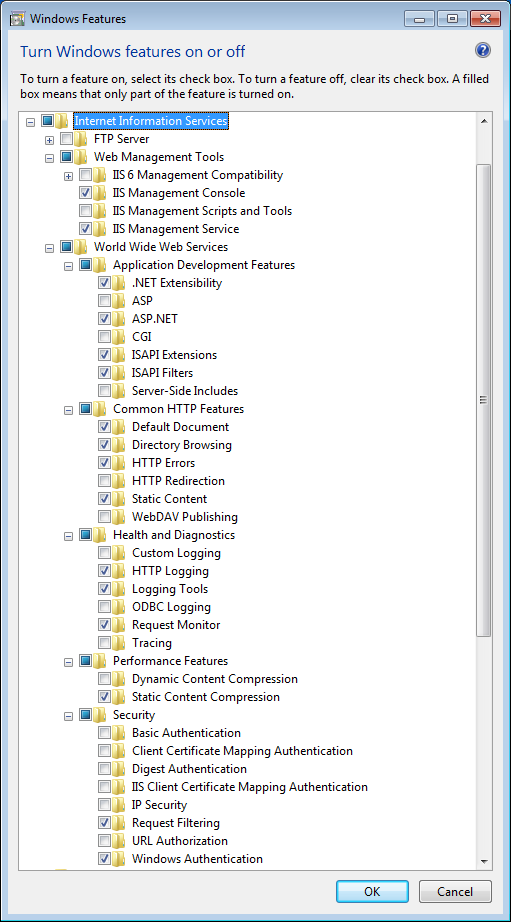The width and height of the screenshot is (511, 922).
Task: Collapse the Web Management Tools node
Action: pos(49,158)
